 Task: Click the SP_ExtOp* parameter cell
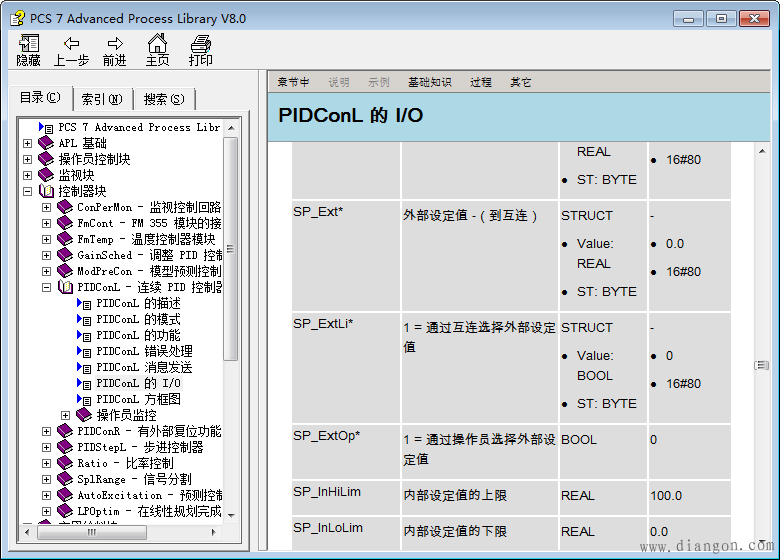click(346, 452)
